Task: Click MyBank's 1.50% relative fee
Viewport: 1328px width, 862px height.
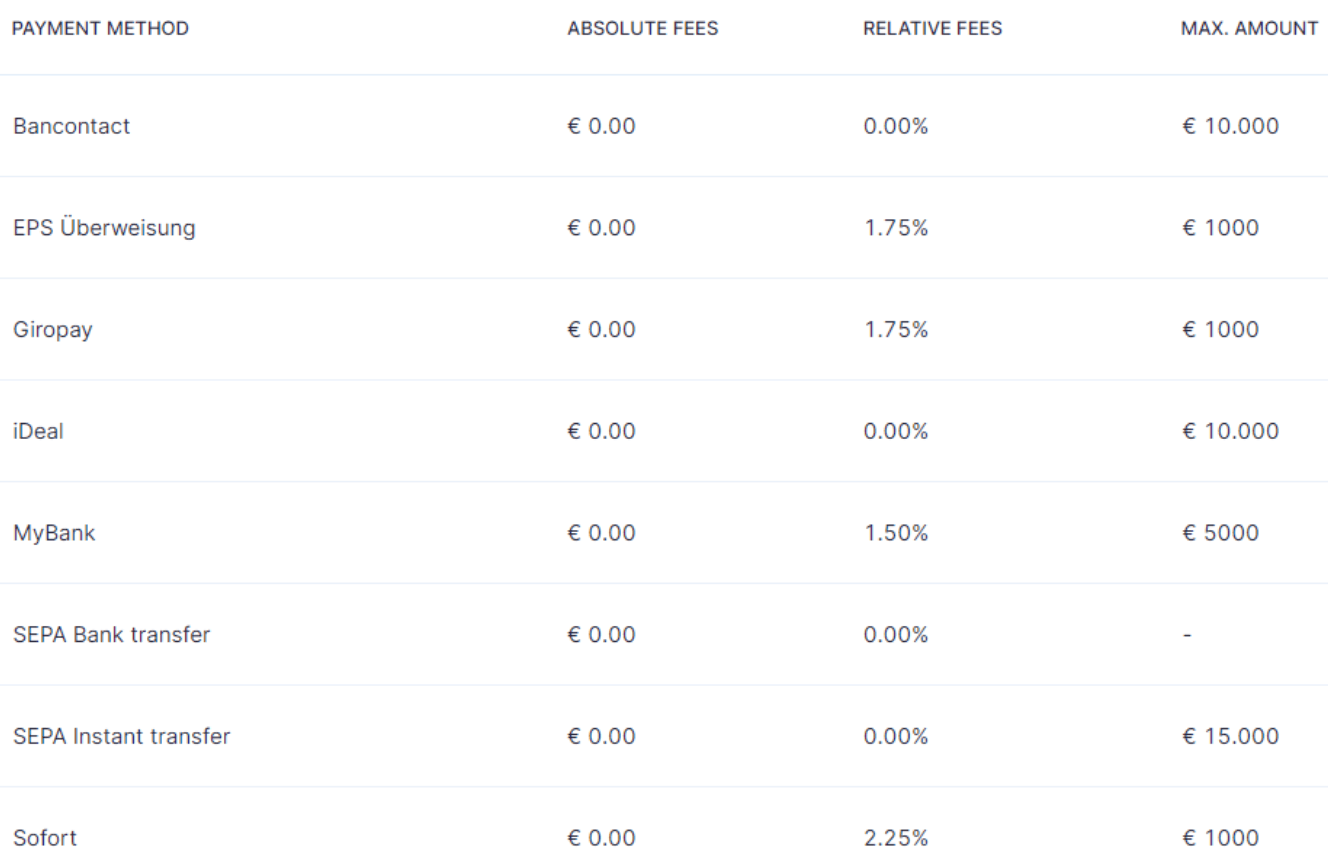Action: (895, 533)
